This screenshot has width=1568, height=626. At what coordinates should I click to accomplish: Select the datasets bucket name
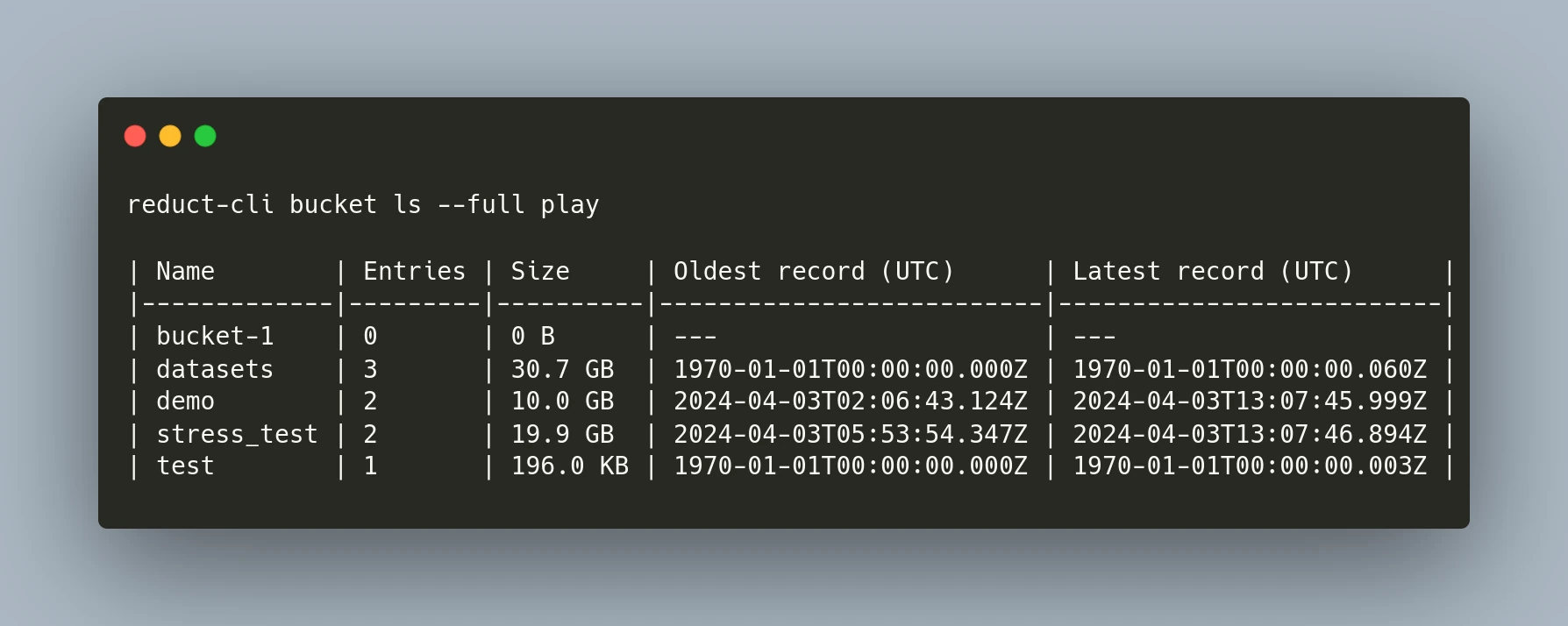pos(214,369)
